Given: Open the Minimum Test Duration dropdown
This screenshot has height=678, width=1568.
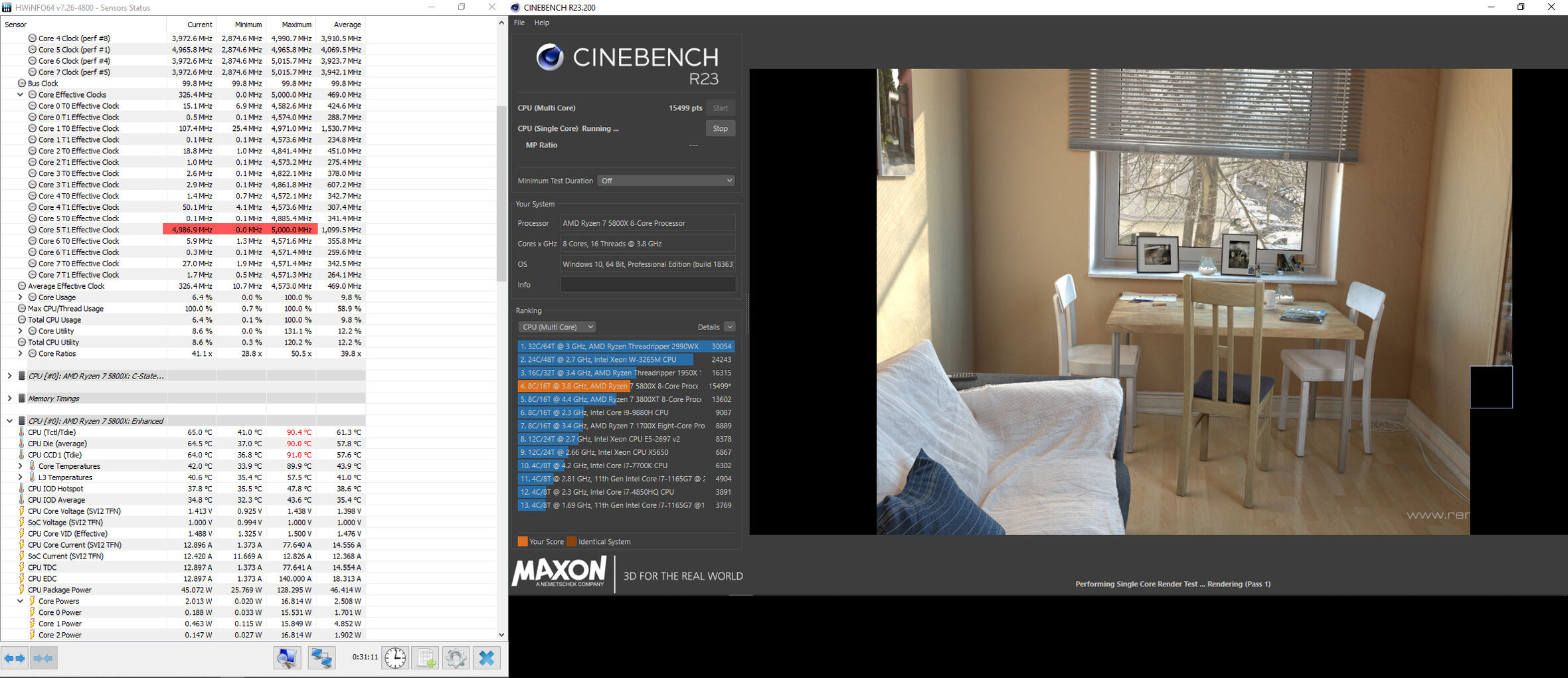Looking at the screenshot, I should [666, 181].
